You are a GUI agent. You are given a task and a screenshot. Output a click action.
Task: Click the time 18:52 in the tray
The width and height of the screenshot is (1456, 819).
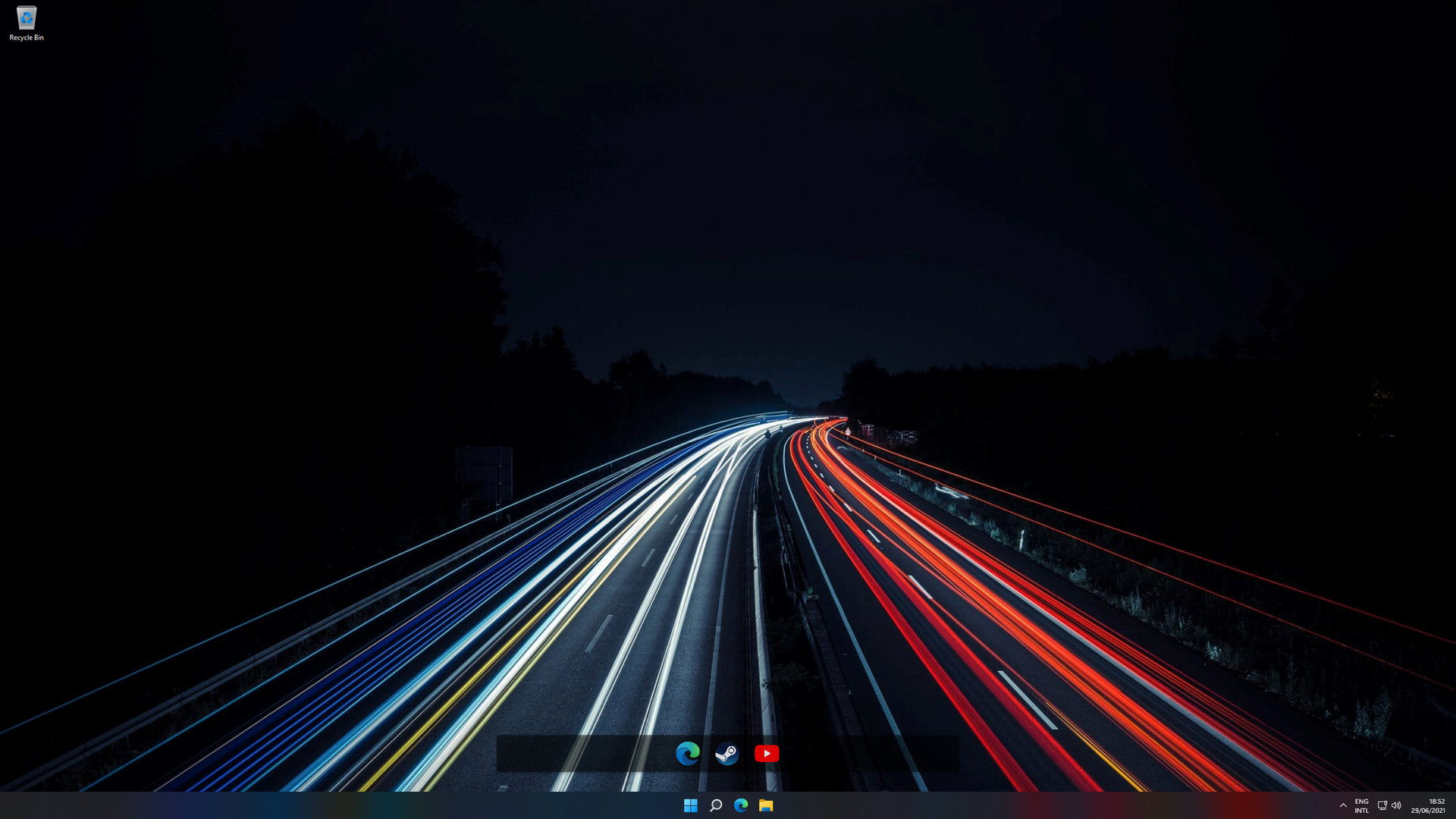pos(1436,800)
